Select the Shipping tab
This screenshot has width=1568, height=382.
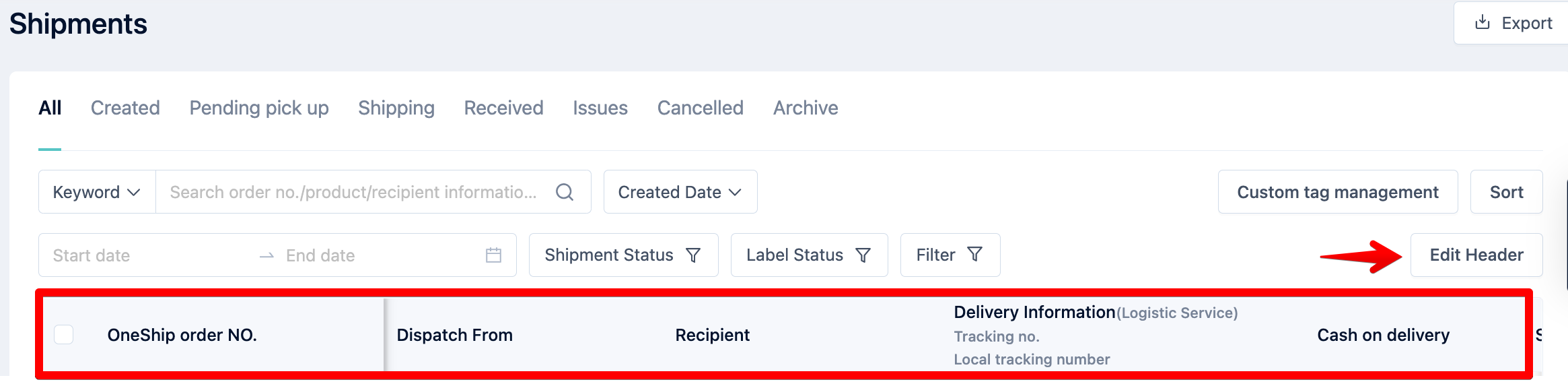[x=396, y=108]
